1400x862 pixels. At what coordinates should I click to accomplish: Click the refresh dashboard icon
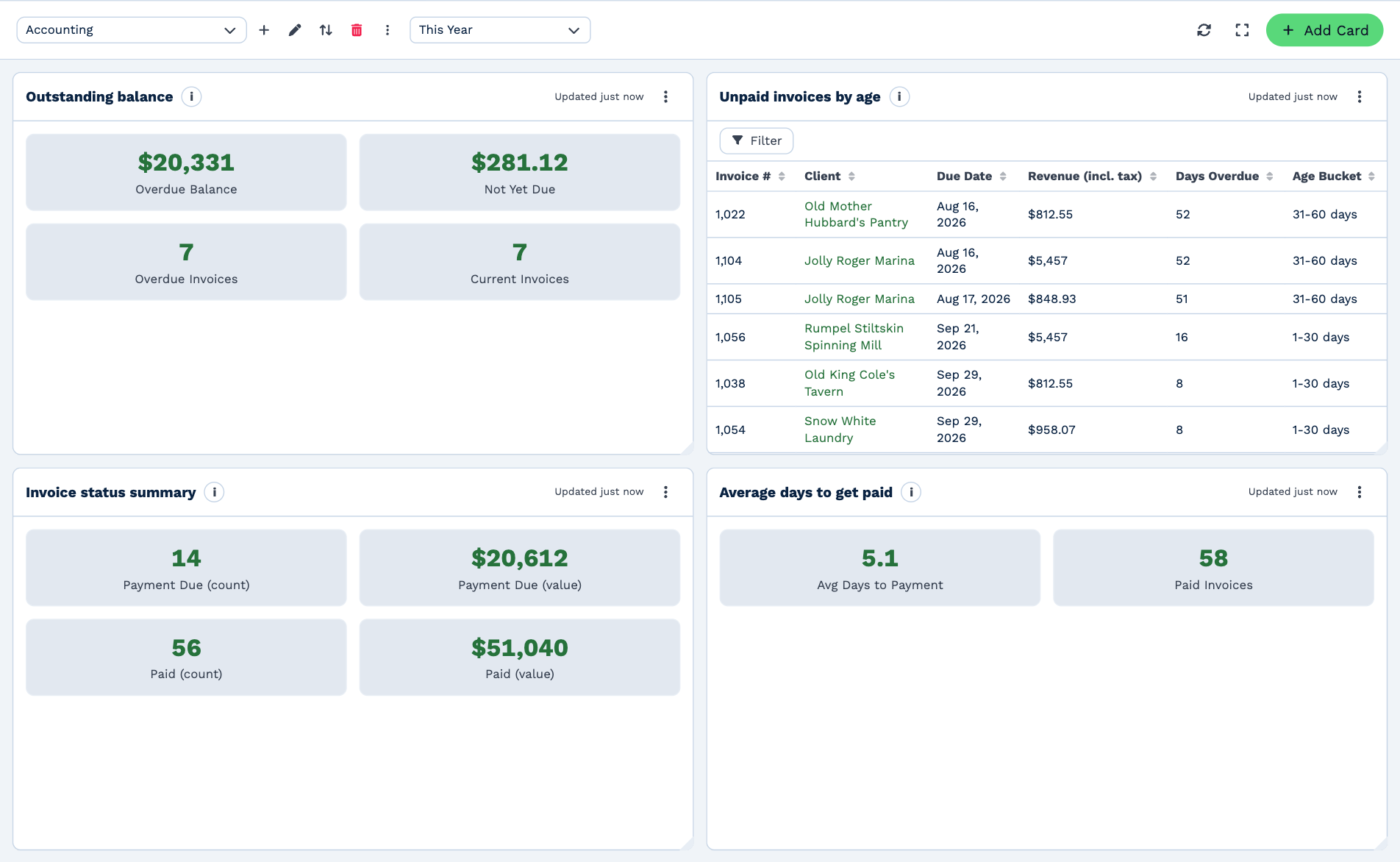click(1204, 30)
